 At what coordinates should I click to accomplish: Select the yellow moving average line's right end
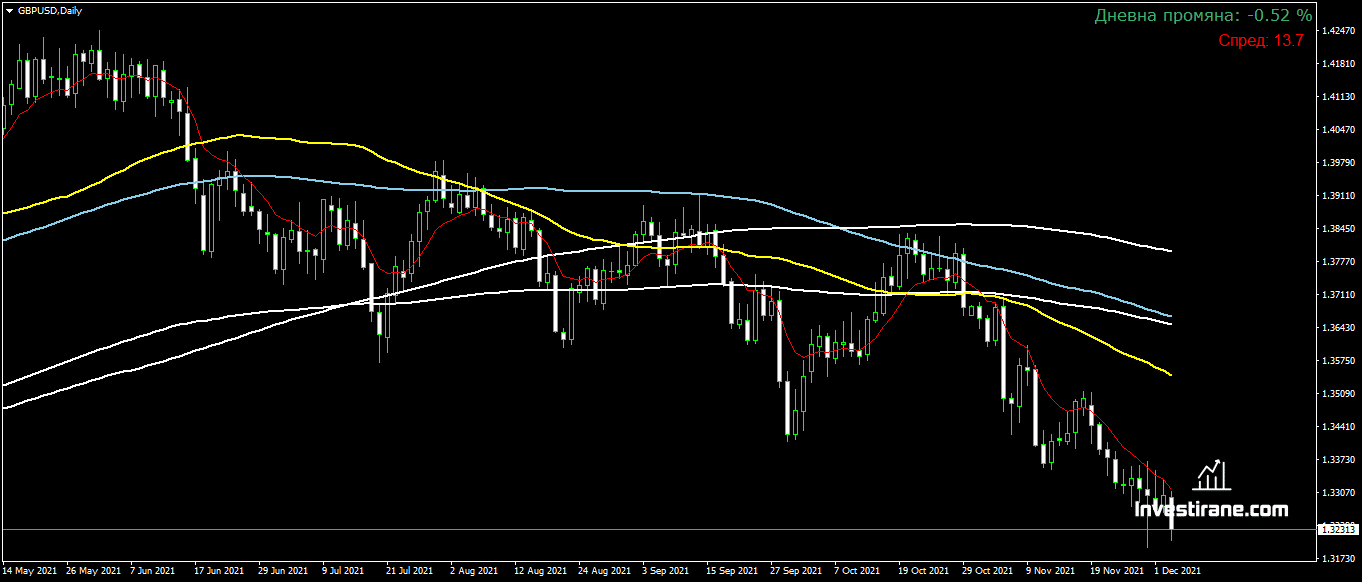[x=1168, y=375]
